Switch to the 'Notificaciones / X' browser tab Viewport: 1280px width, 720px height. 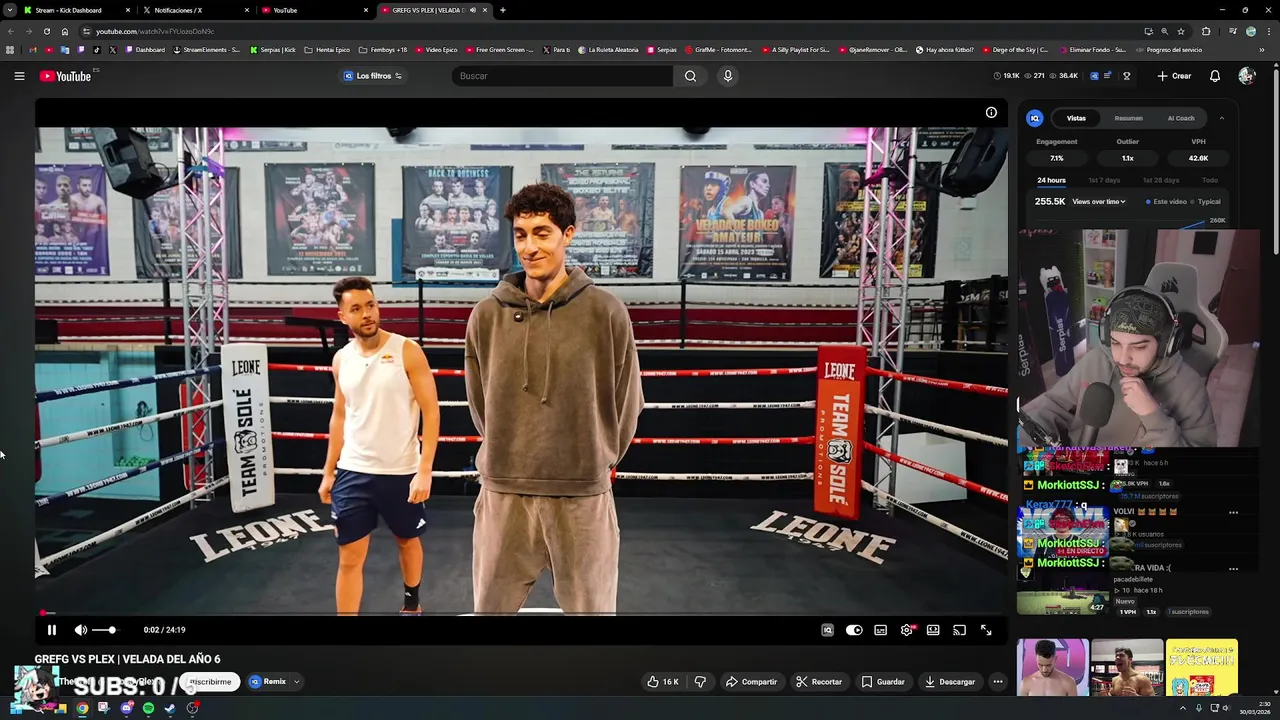(x=195, y=10)
